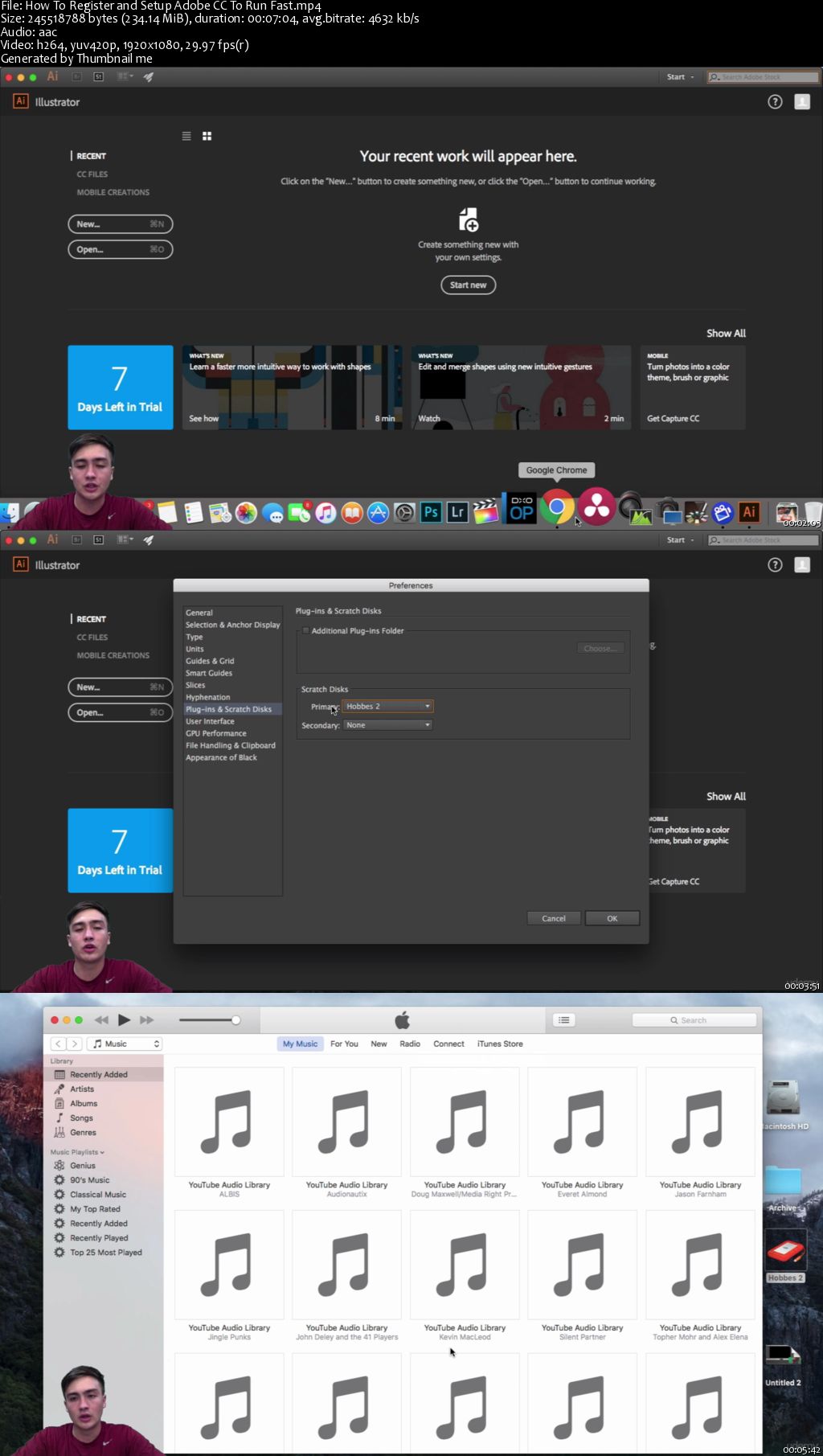The width and height of the screenshot is (823, 1456).
Task: Enable Additional Plug-ins Folder checkbox
Action: pyautogui.click(x=305, y=630)
